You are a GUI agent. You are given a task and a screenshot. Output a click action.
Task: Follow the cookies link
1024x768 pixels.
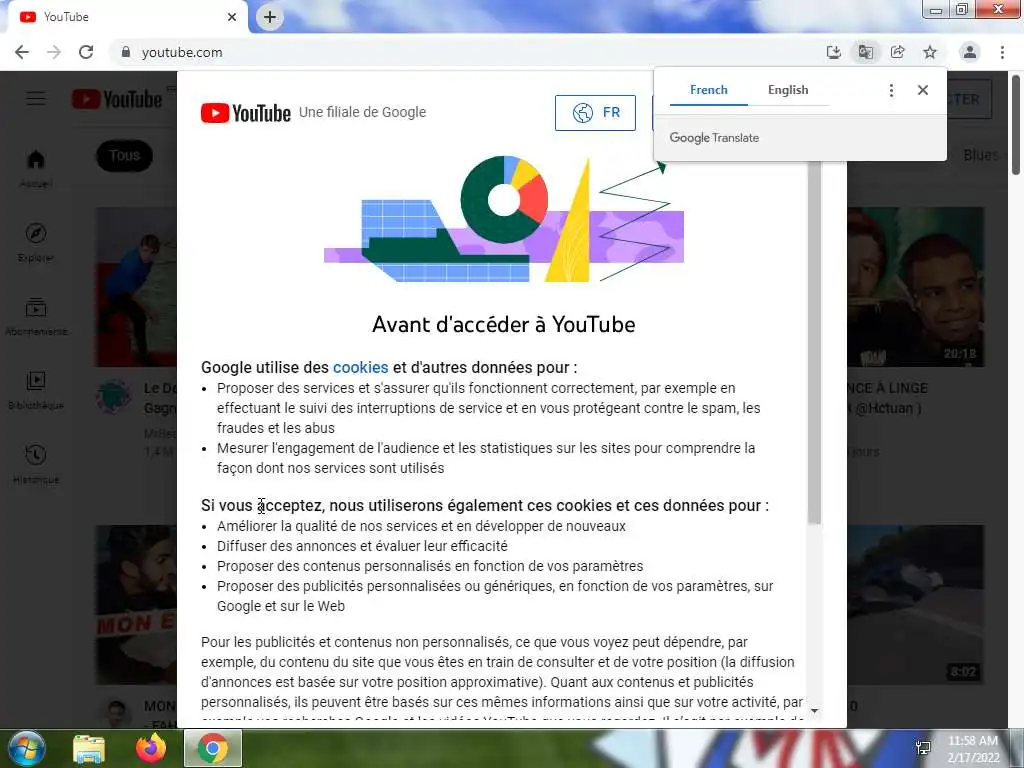360,367
